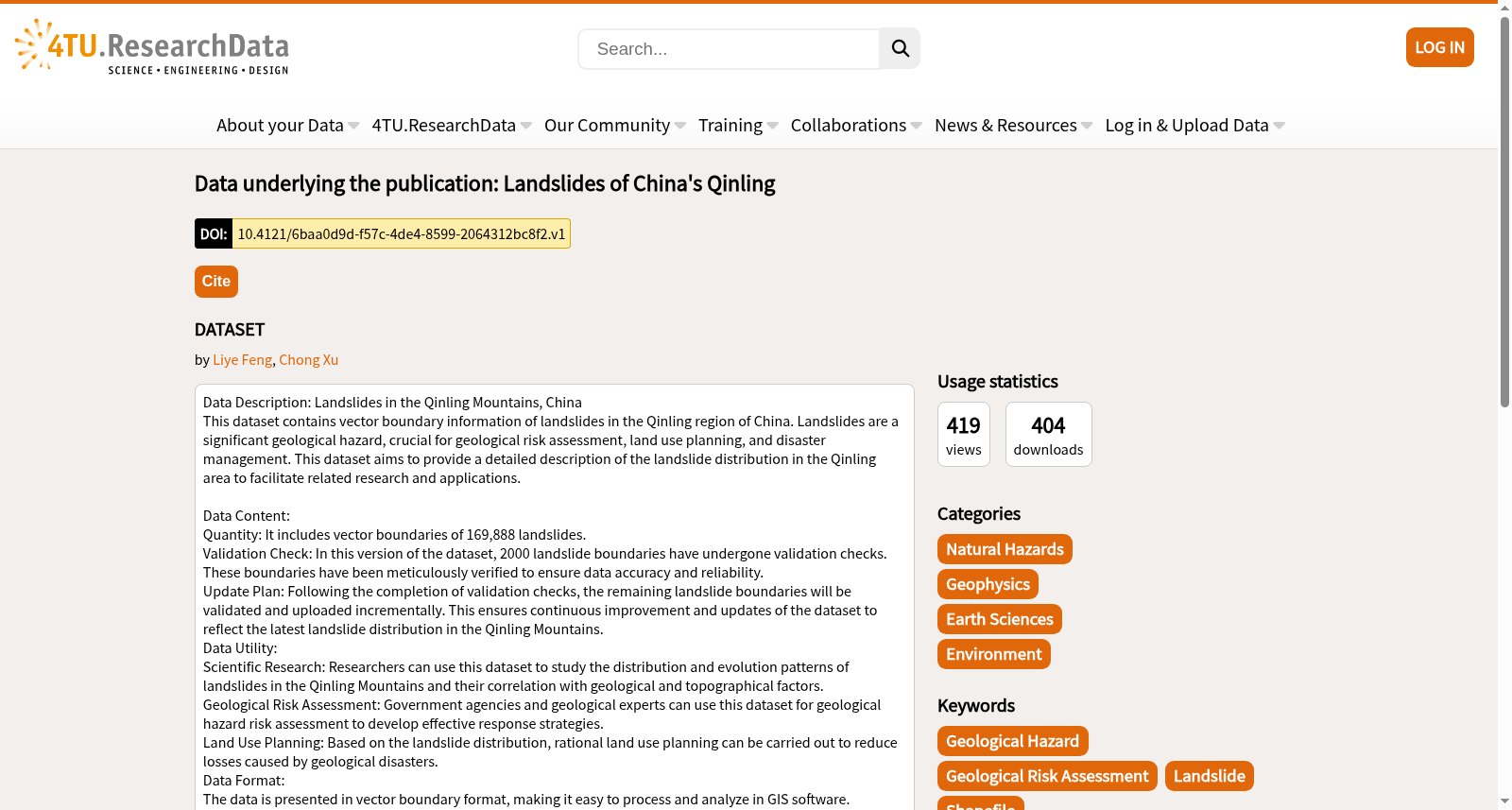Expand the 4TU.ResearchData dropdown arrow

point(526,126)
